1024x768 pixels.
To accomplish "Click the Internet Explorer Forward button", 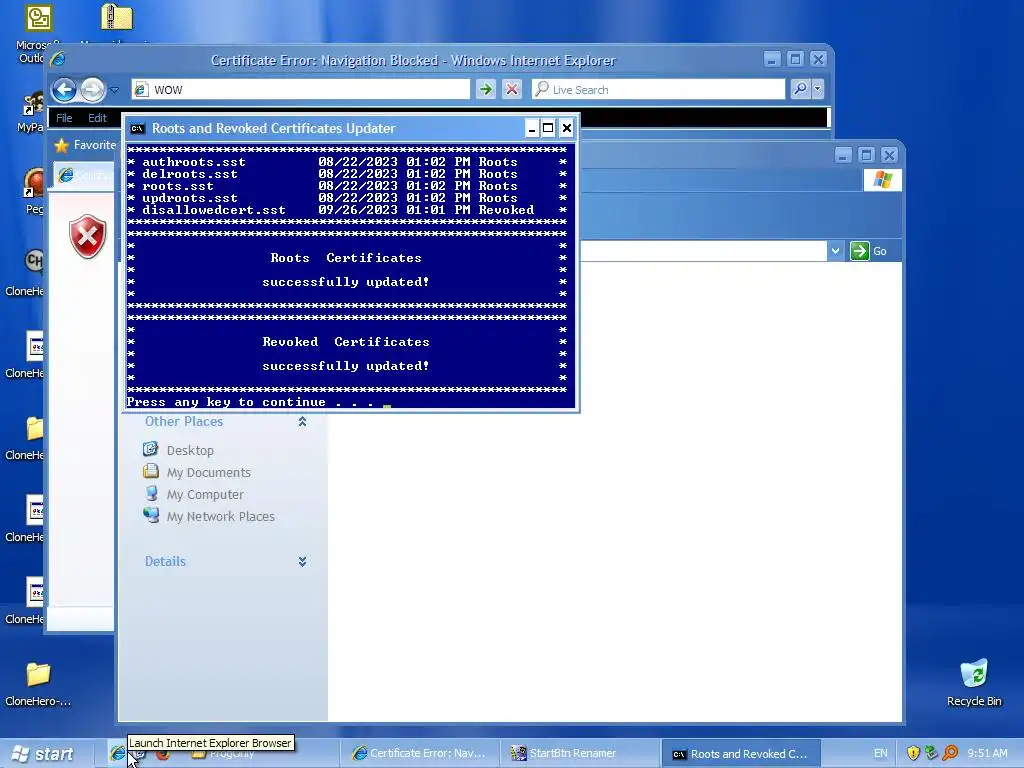I will tap(93, 89).
